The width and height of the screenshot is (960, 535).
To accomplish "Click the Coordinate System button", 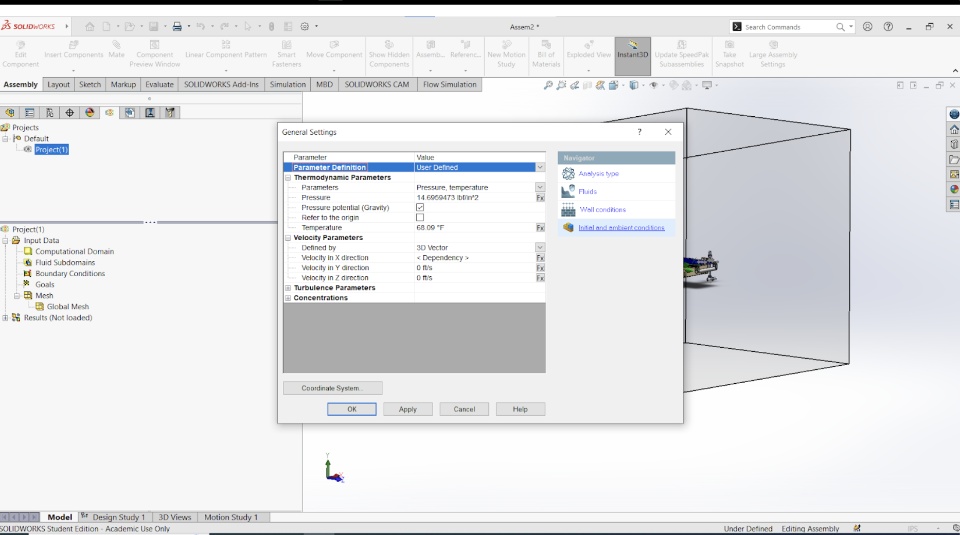I will [332, 388].
